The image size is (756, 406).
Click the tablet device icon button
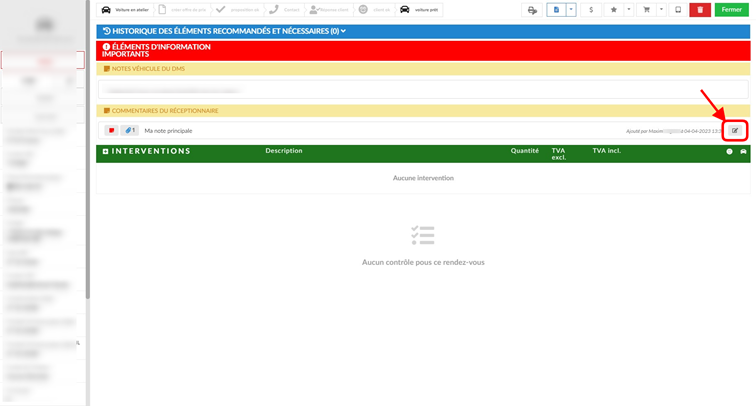pos(678,10)
